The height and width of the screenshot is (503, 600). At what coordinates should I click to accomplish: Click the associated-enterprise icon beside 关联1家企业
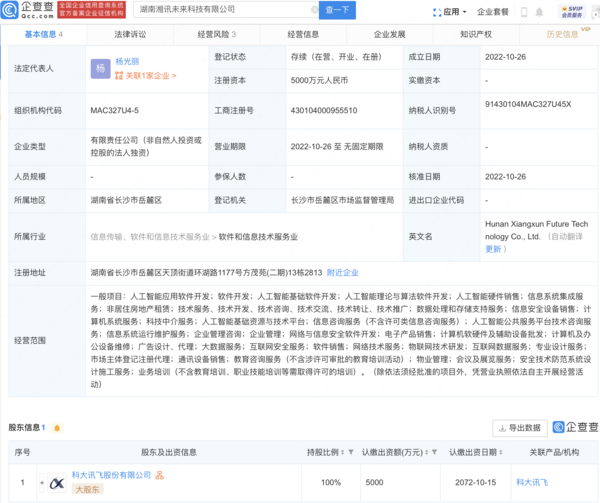(x=119, y=75)
